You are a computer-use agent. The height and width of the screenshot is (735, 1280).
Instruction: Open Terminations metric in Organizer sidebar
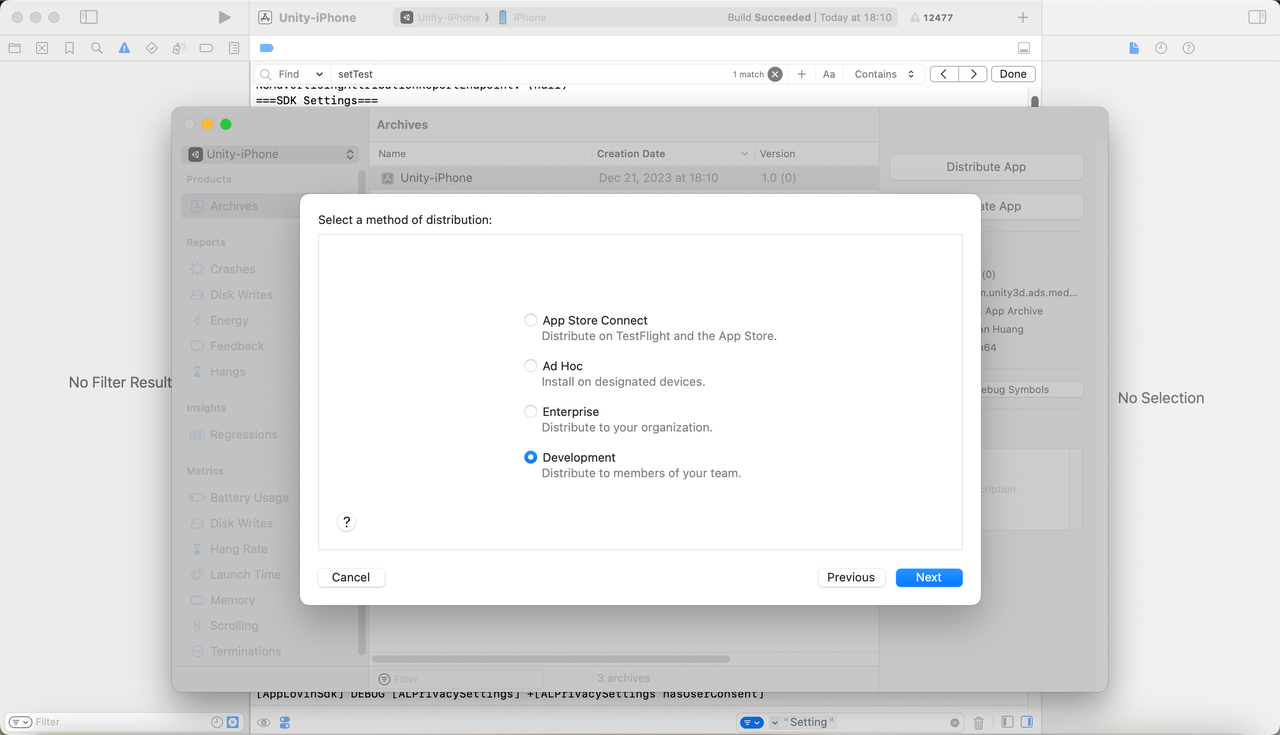(245, 651)
